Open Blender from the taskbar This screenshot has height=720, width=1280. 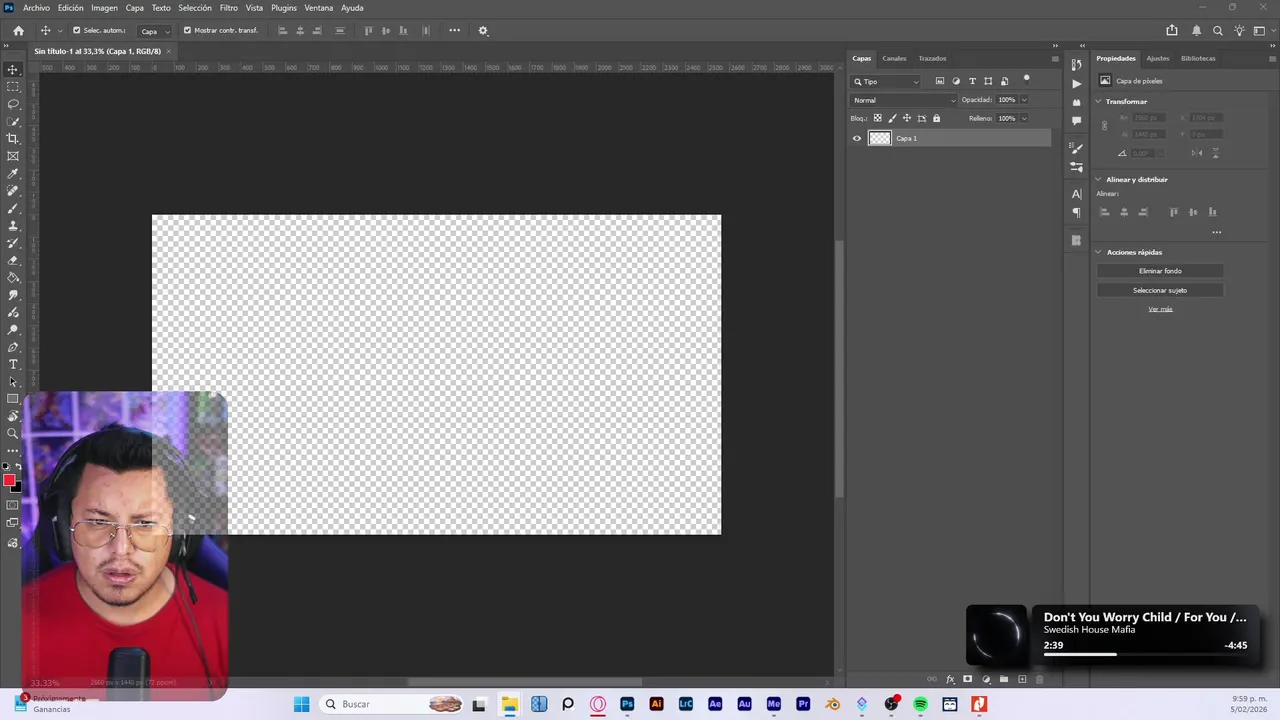(832, 704)
